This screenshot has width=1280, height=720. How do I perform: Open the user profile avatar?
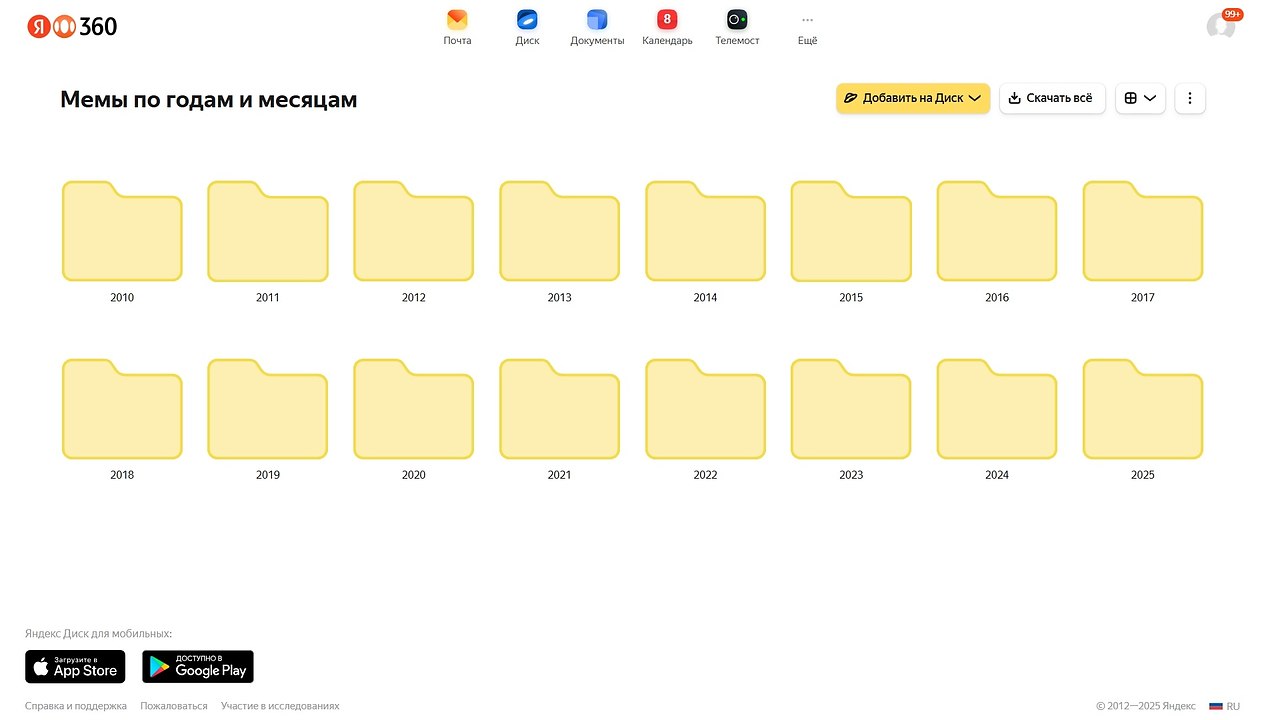coord(1220,26)
